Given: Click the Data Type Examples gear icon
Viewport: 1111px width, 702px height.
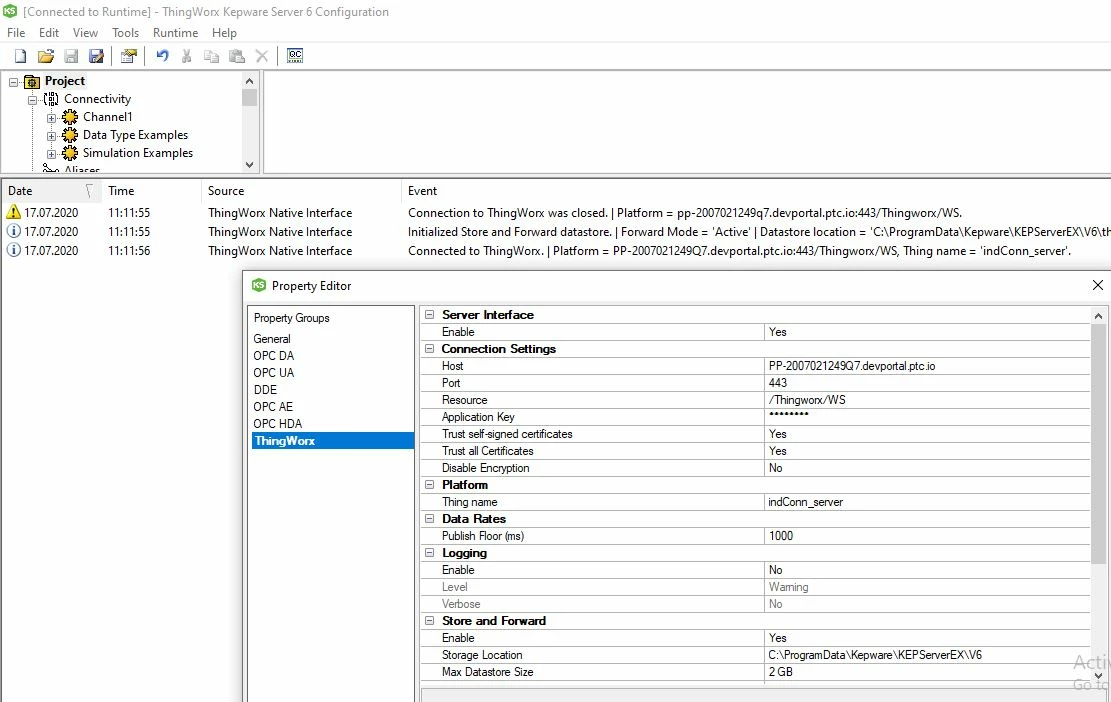Looking at the screenshot, I should coord(69,135).
